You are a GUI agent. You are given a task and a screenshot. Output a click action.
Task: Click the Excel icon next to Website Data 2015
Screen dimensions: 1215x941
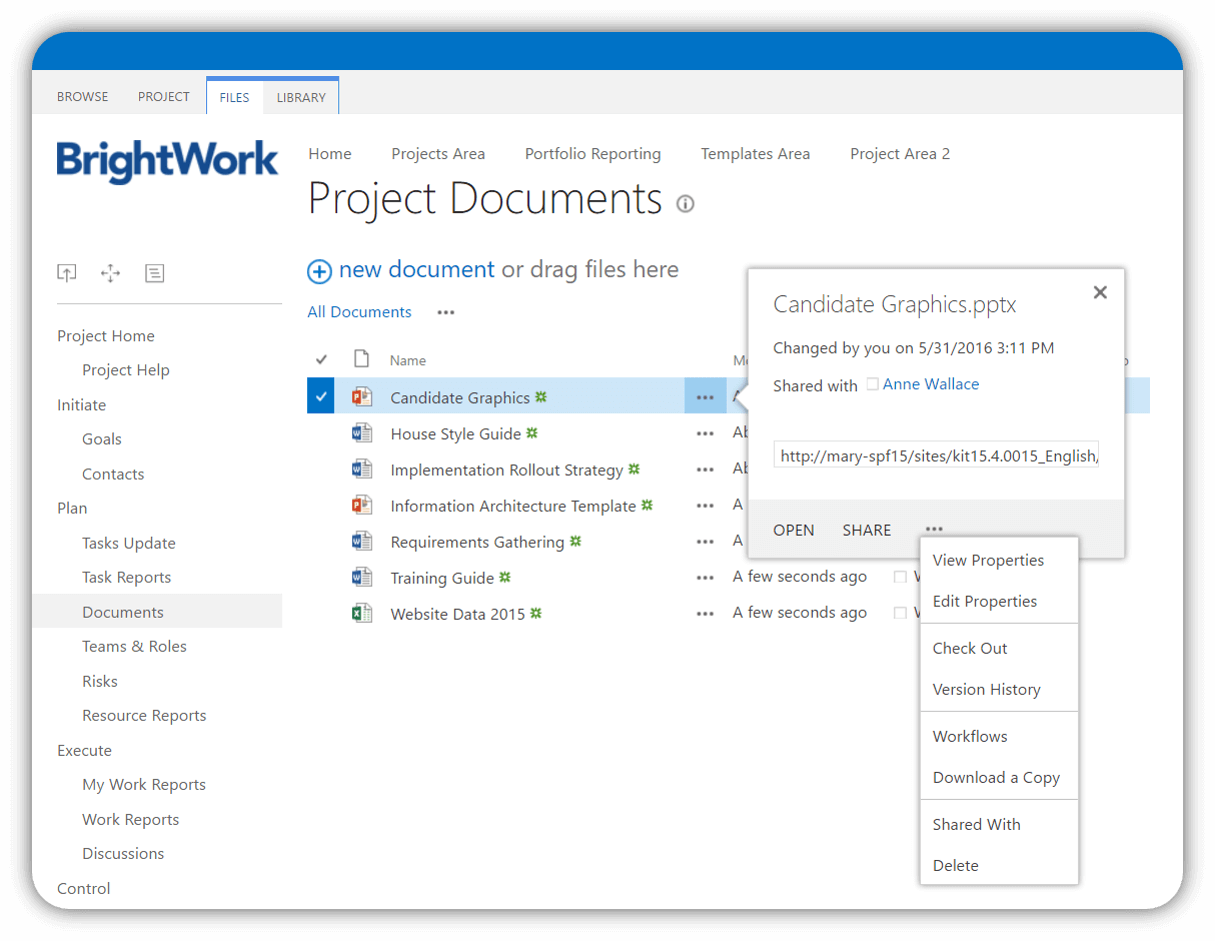(362, 613)
